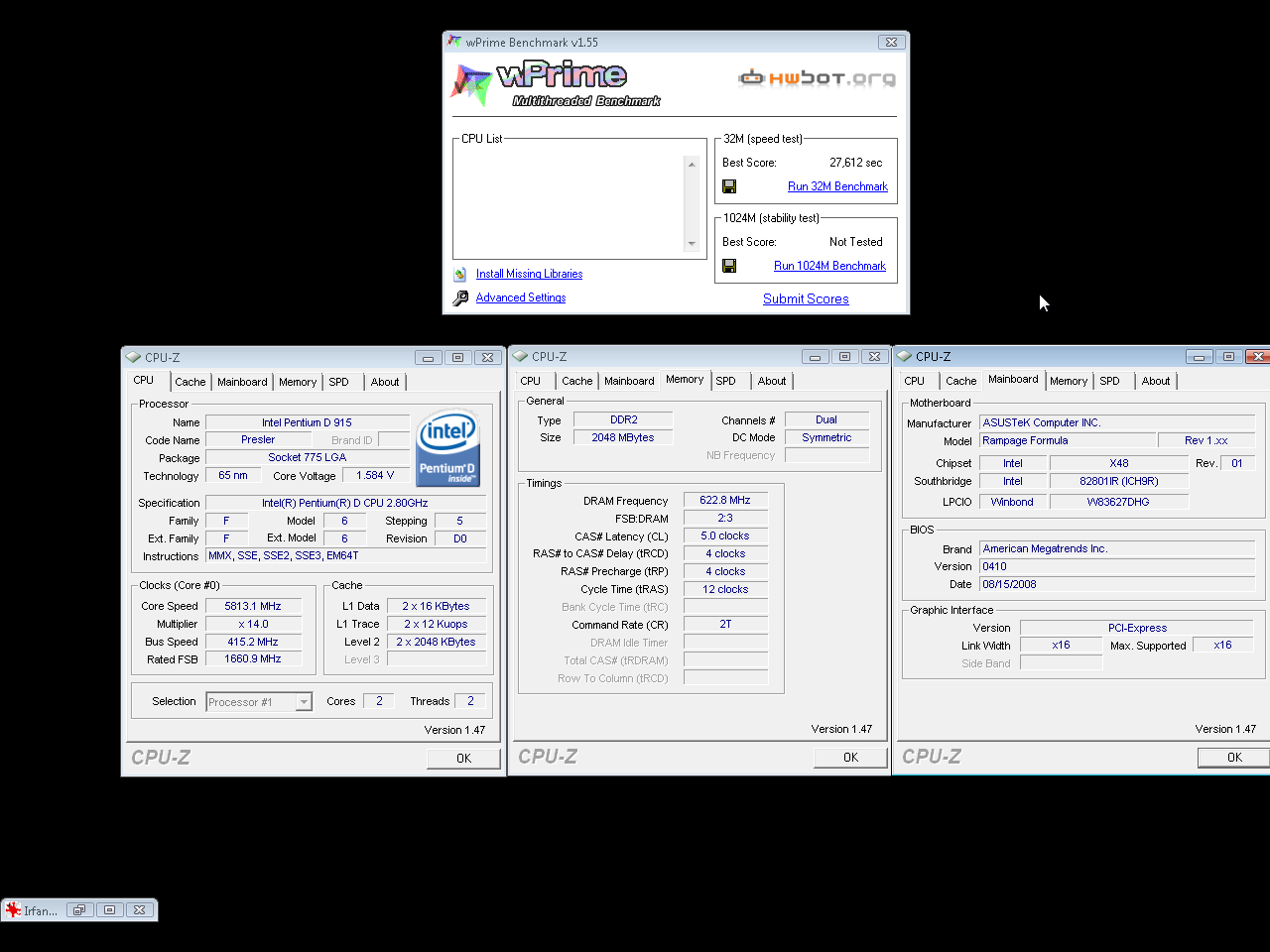The height and width of the screenshot is (952, 1270).
Task: Maximize the minimized IrfanView window
Action: click(x=110, y=909)
